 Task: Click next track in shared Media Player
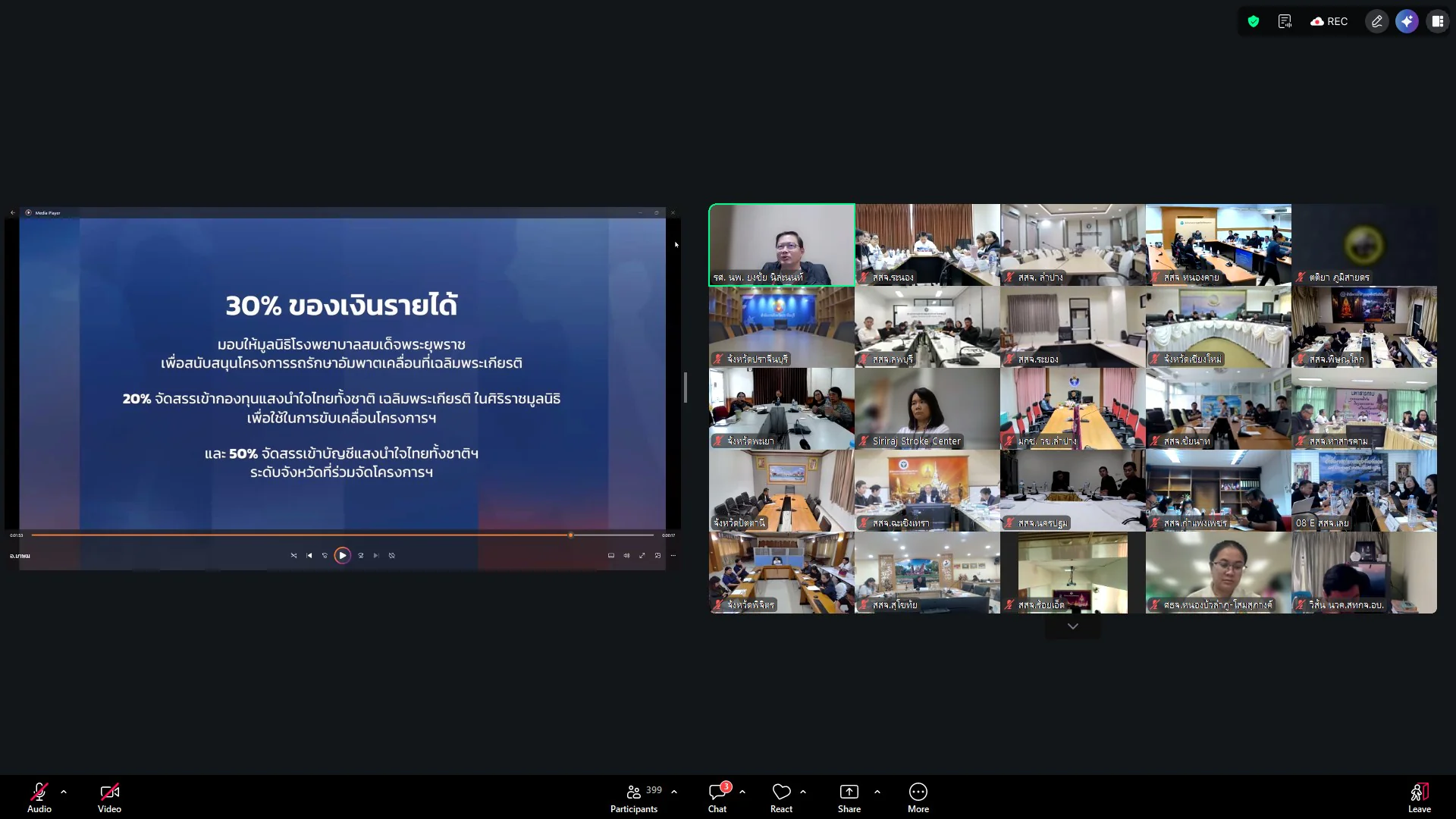click(376, 555)
